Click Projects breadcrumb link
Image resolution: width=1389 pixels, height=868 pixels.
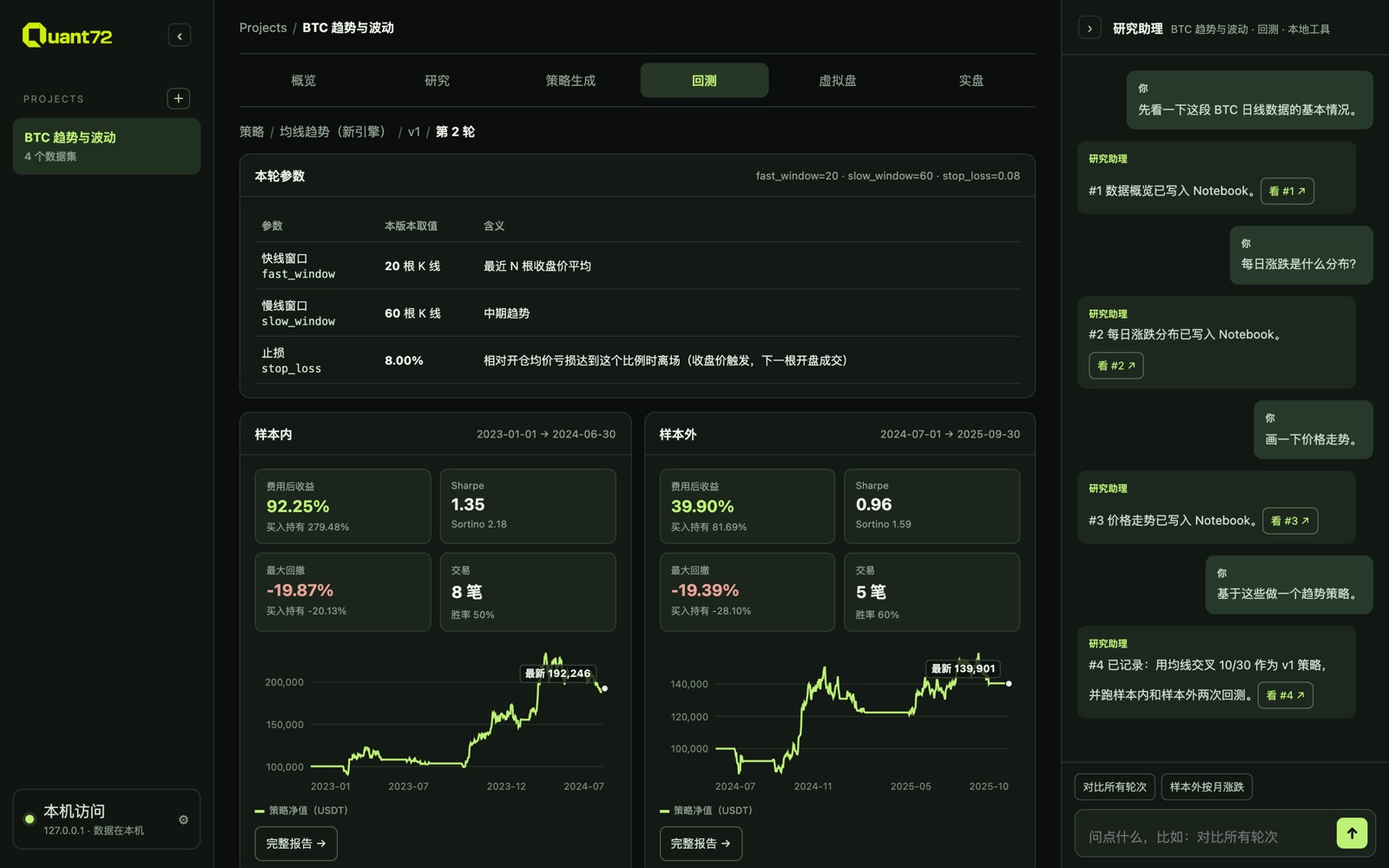[263, 28]
